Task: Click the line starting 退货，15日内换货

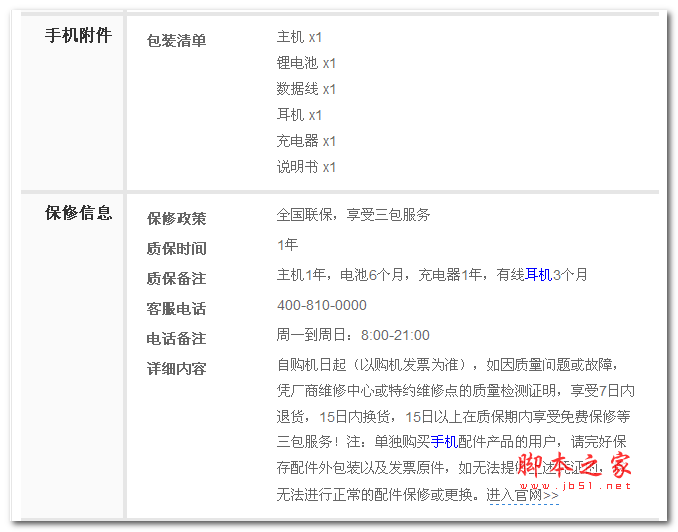Action: (454, 417)
